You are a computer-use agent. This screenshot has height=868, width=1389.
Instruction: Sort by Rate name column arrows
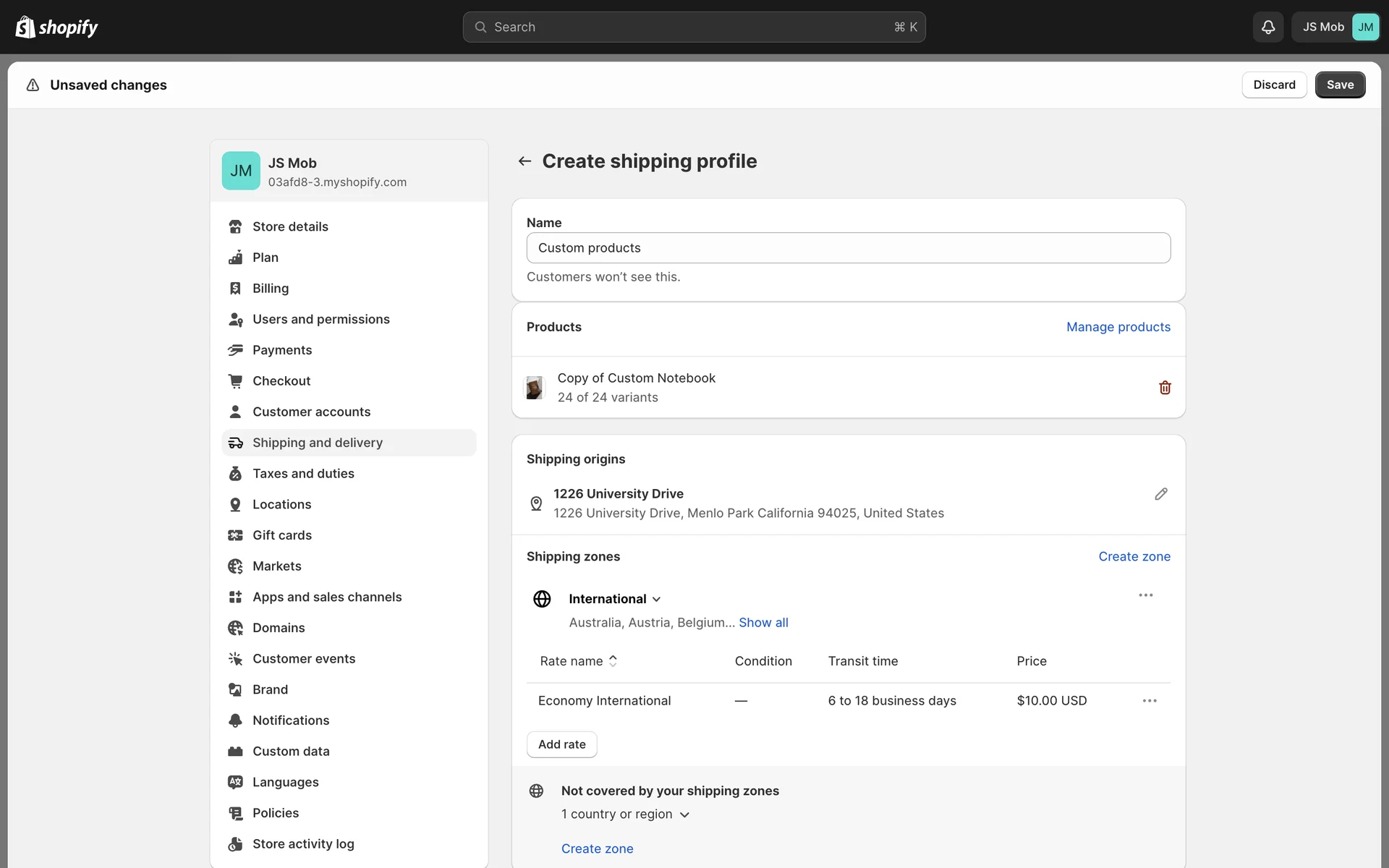(613, 661)
